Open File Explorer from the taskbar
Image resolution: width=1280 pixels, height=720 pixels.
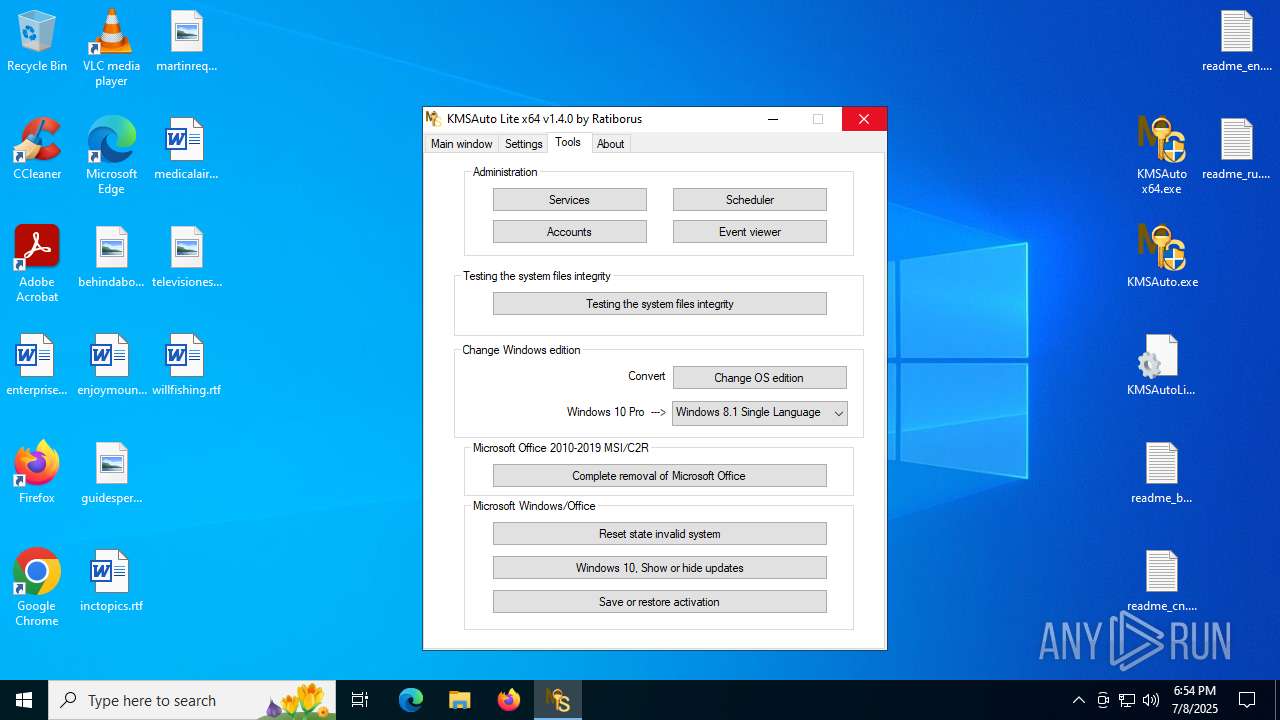click(460, 700)
